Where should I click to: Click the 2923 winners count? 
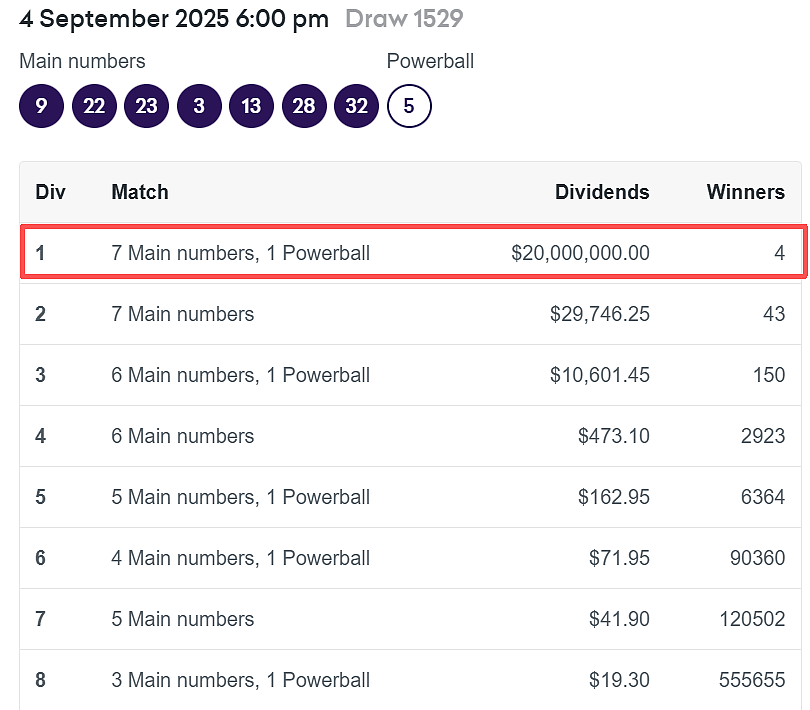point(762,436)
